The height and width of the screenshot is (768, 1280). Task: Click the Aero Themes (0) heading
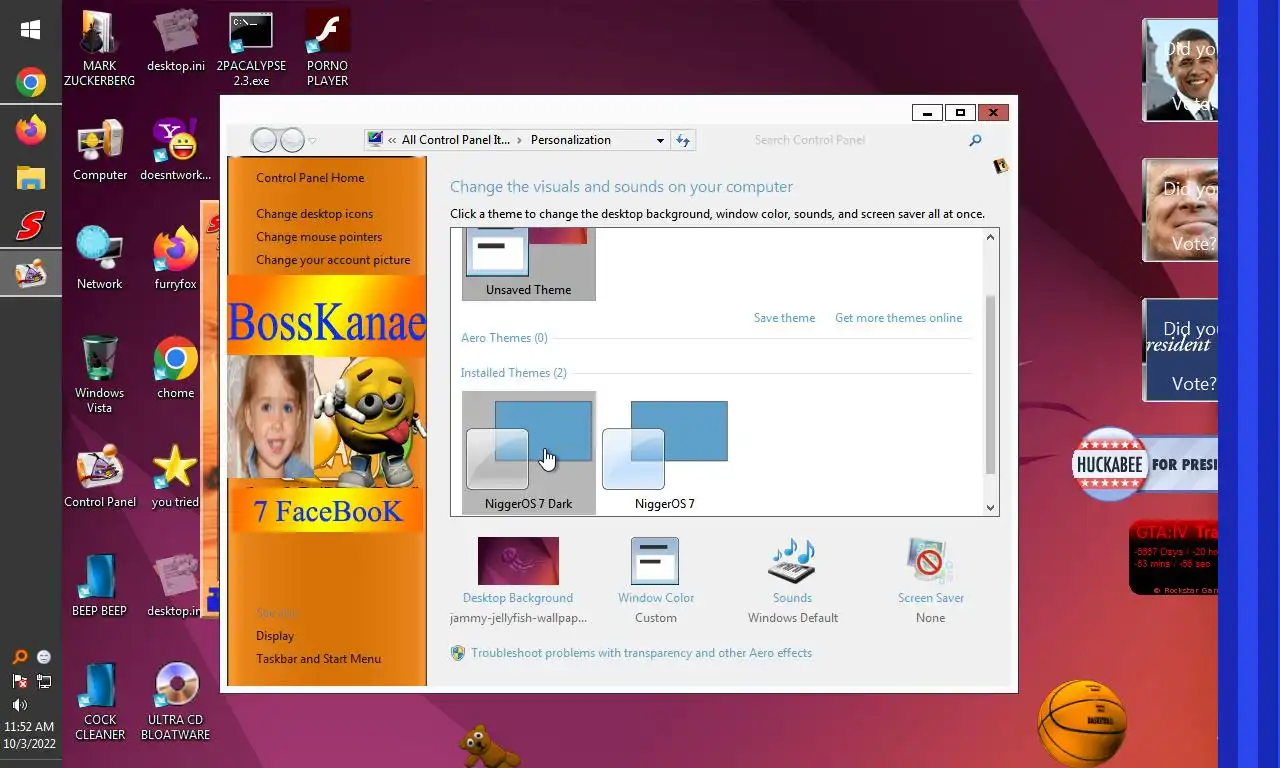click(504, 338)
